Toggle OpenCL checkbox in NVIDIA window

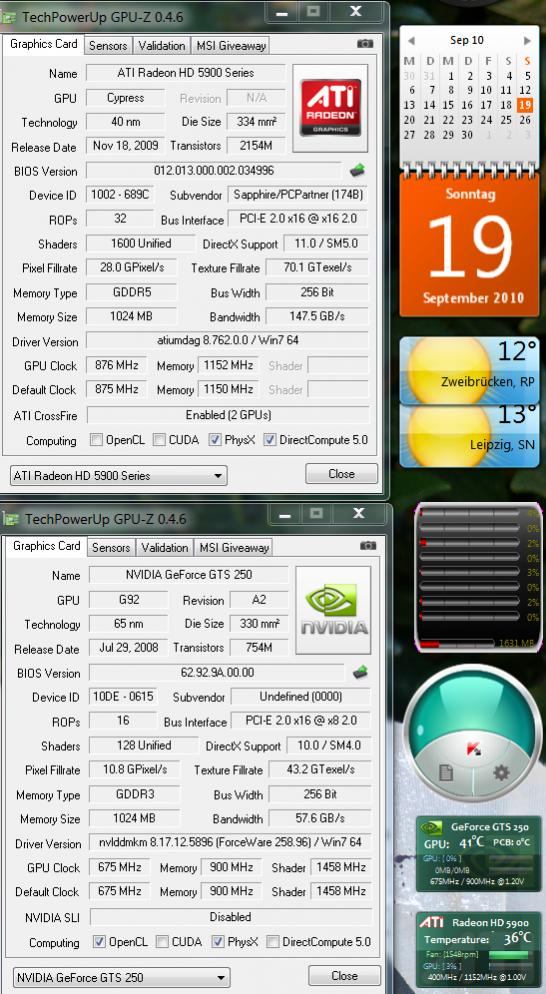click(99, 941)
